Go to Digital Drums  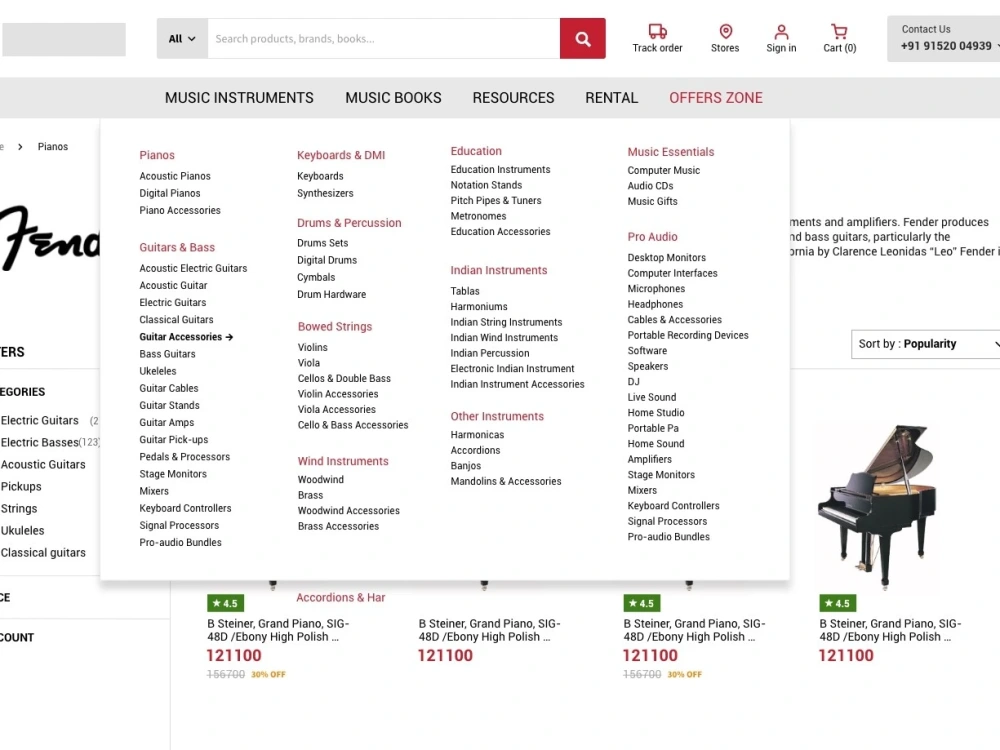pos(327,260)
